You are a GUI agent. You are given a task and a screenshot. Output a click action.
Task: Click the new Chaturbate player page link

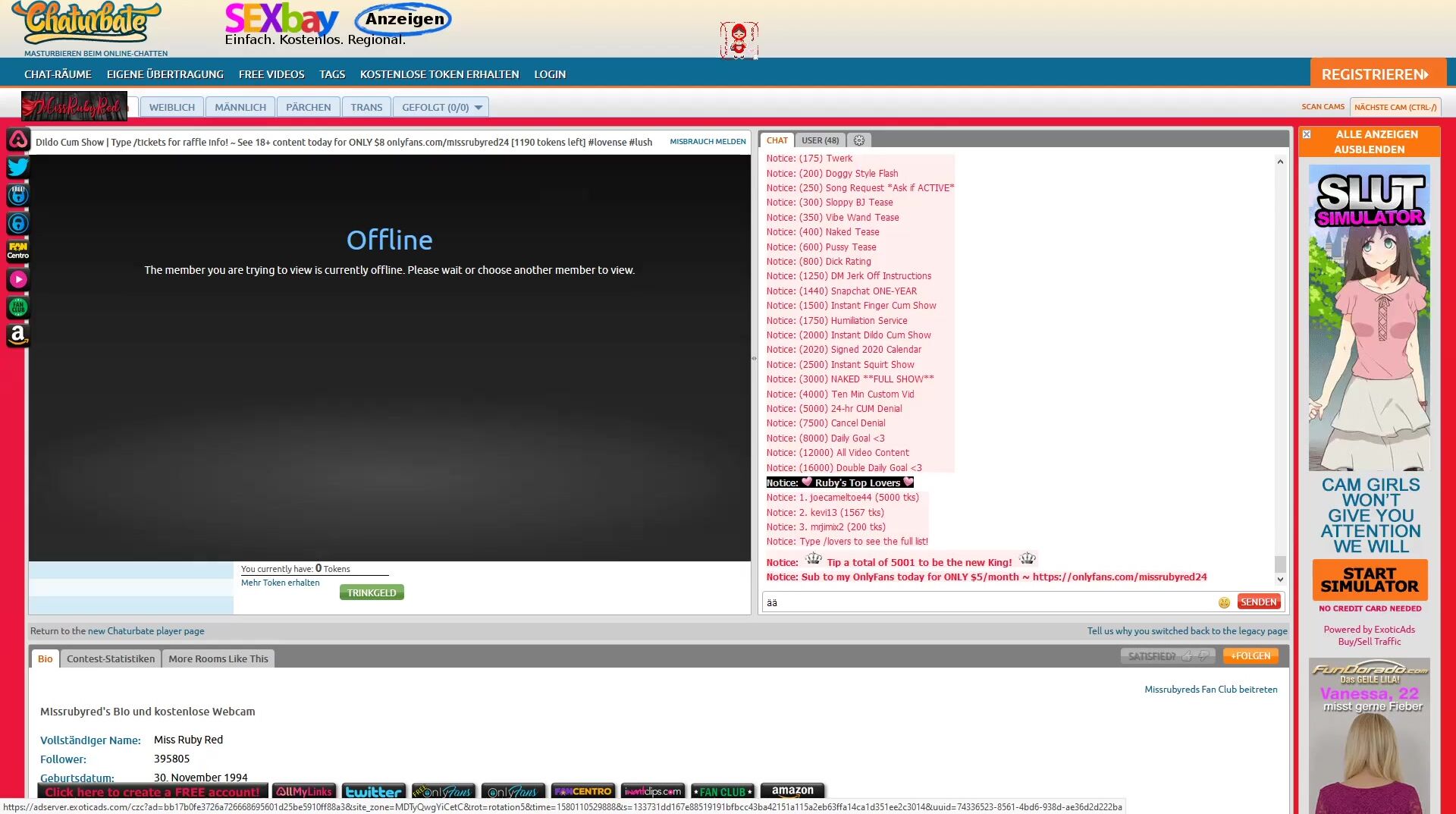point(146,631)
